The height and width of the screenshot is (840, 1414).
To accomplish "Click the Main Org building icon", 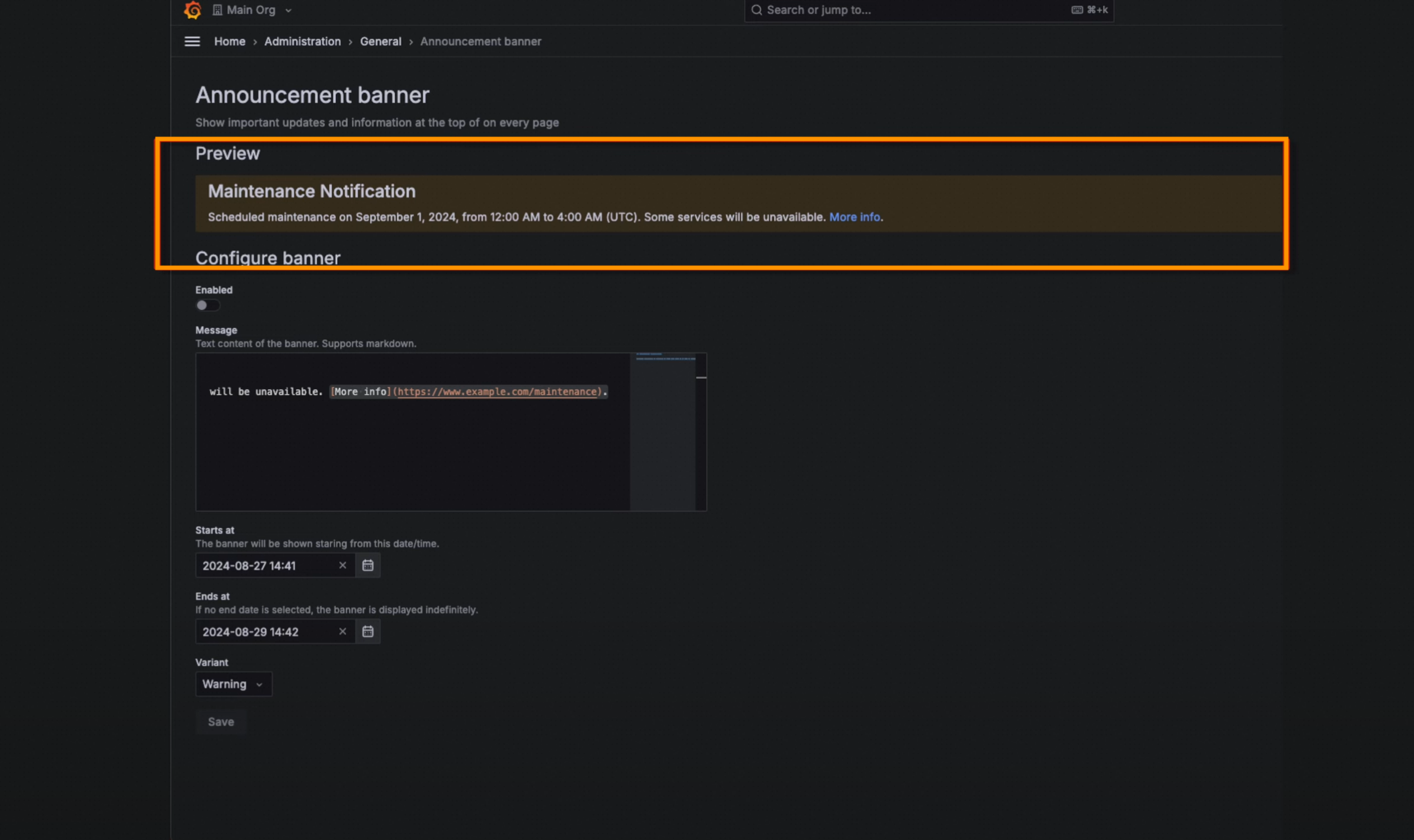I will pos(217,10).
